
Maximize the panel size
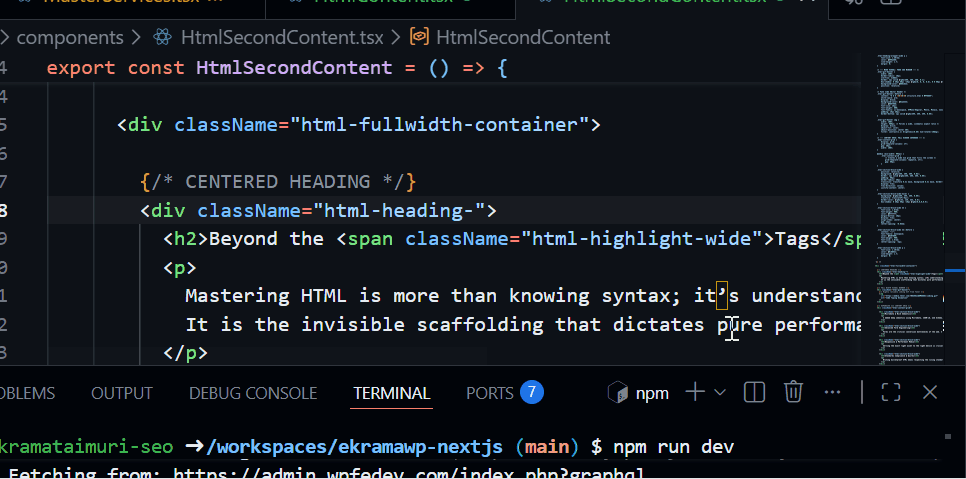(891, 392)
